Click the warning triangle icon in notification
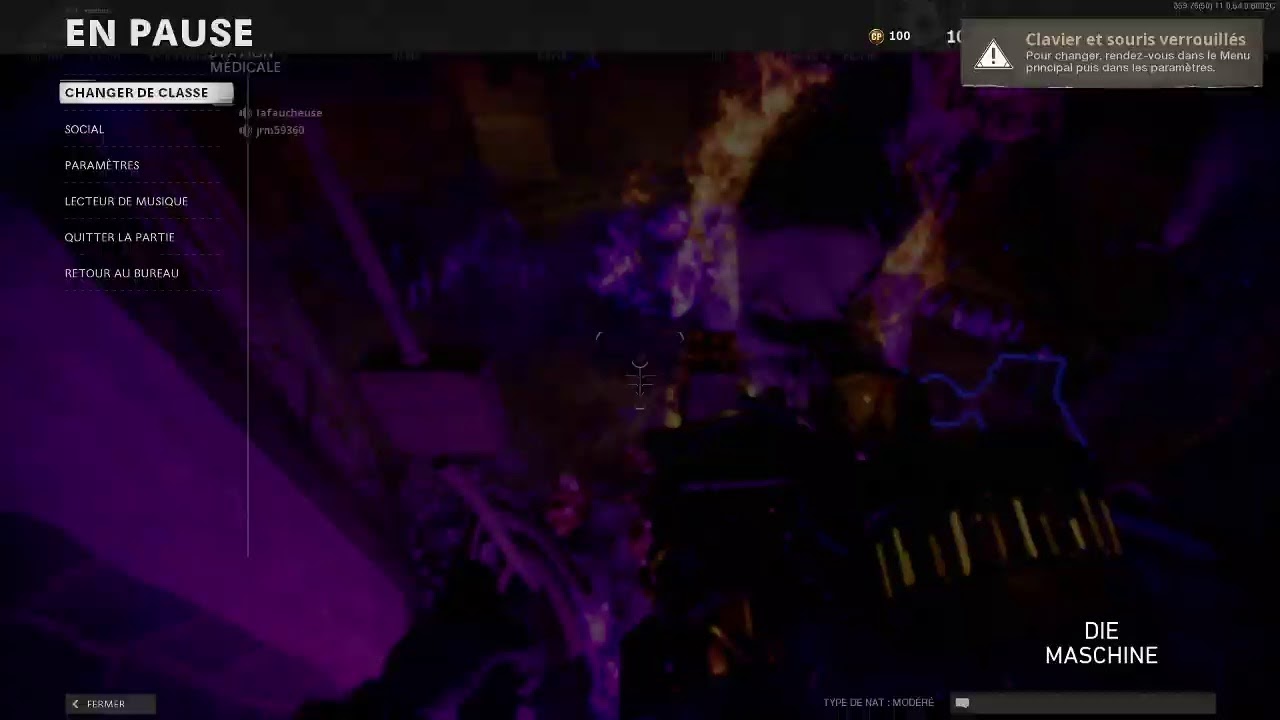Image resolution: width=1280 pixels, height=720 pixels. pyautogui.click(x=993, y=54)
